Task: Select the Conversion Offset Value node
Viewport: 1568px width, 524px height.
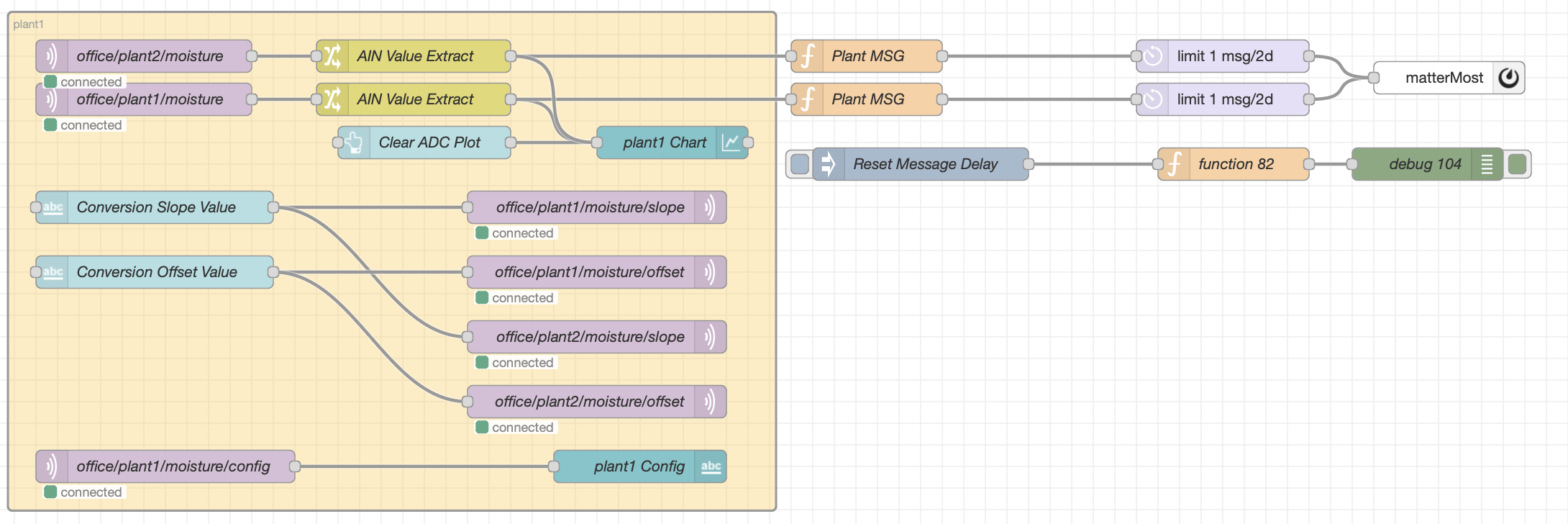Action: point(157,272)
